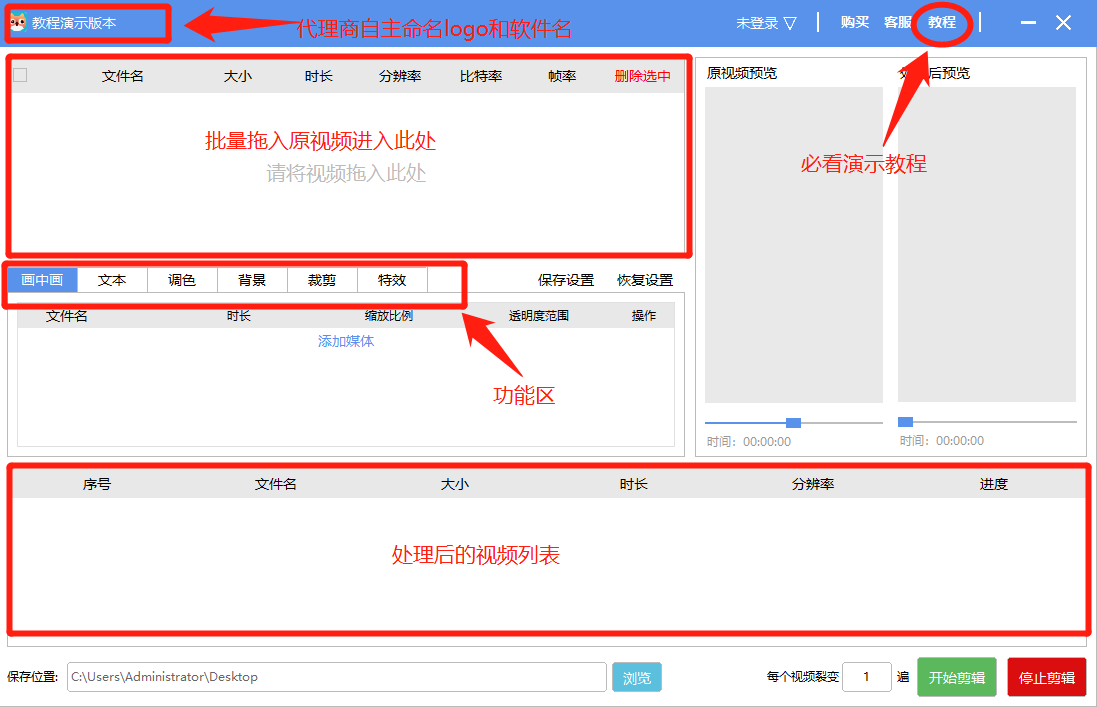Image resolution: width=1097 pixels, height=707 pixels.
Task: Click 删除选中 to delete selected videos
Action: click(642, 76)
